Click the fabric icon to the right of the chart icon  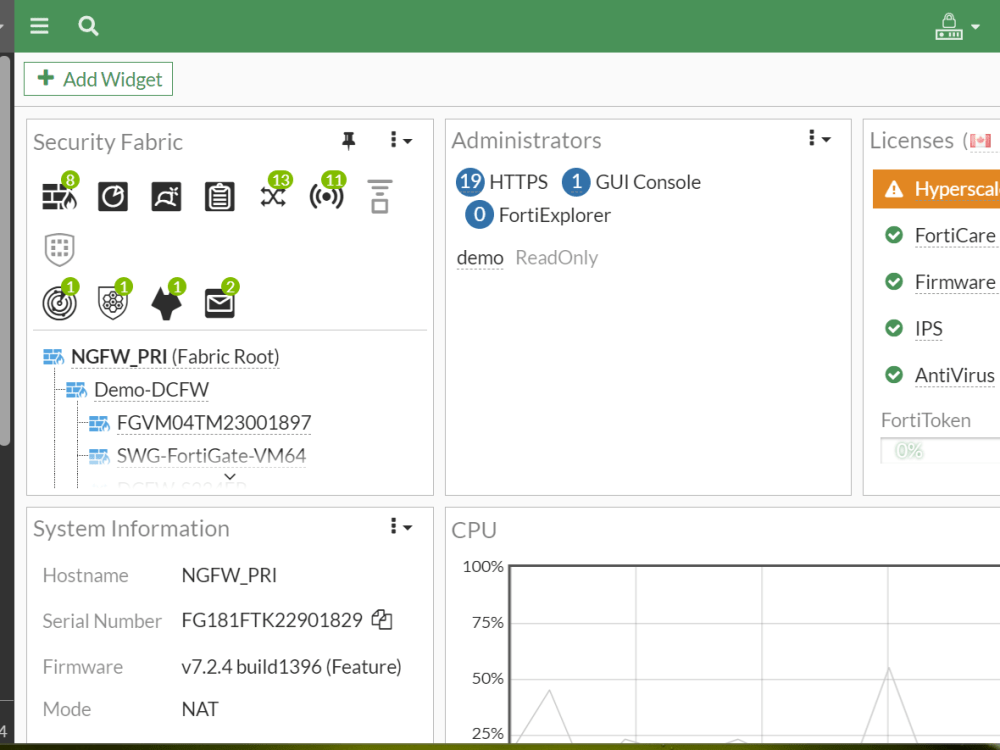pos(166,196)
